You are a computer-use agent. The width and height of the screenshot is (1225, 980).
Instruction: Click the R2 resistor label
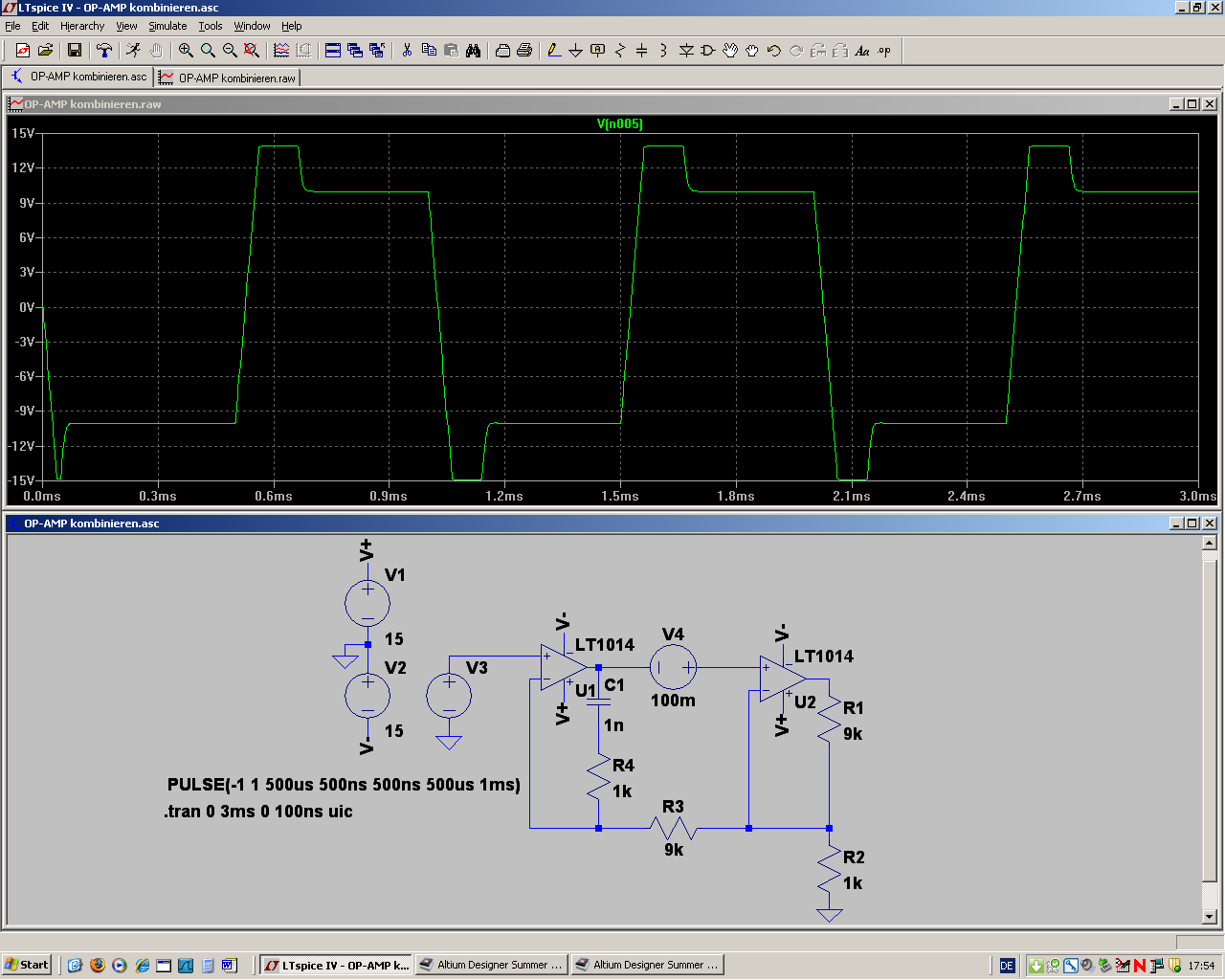coord(854,857)
